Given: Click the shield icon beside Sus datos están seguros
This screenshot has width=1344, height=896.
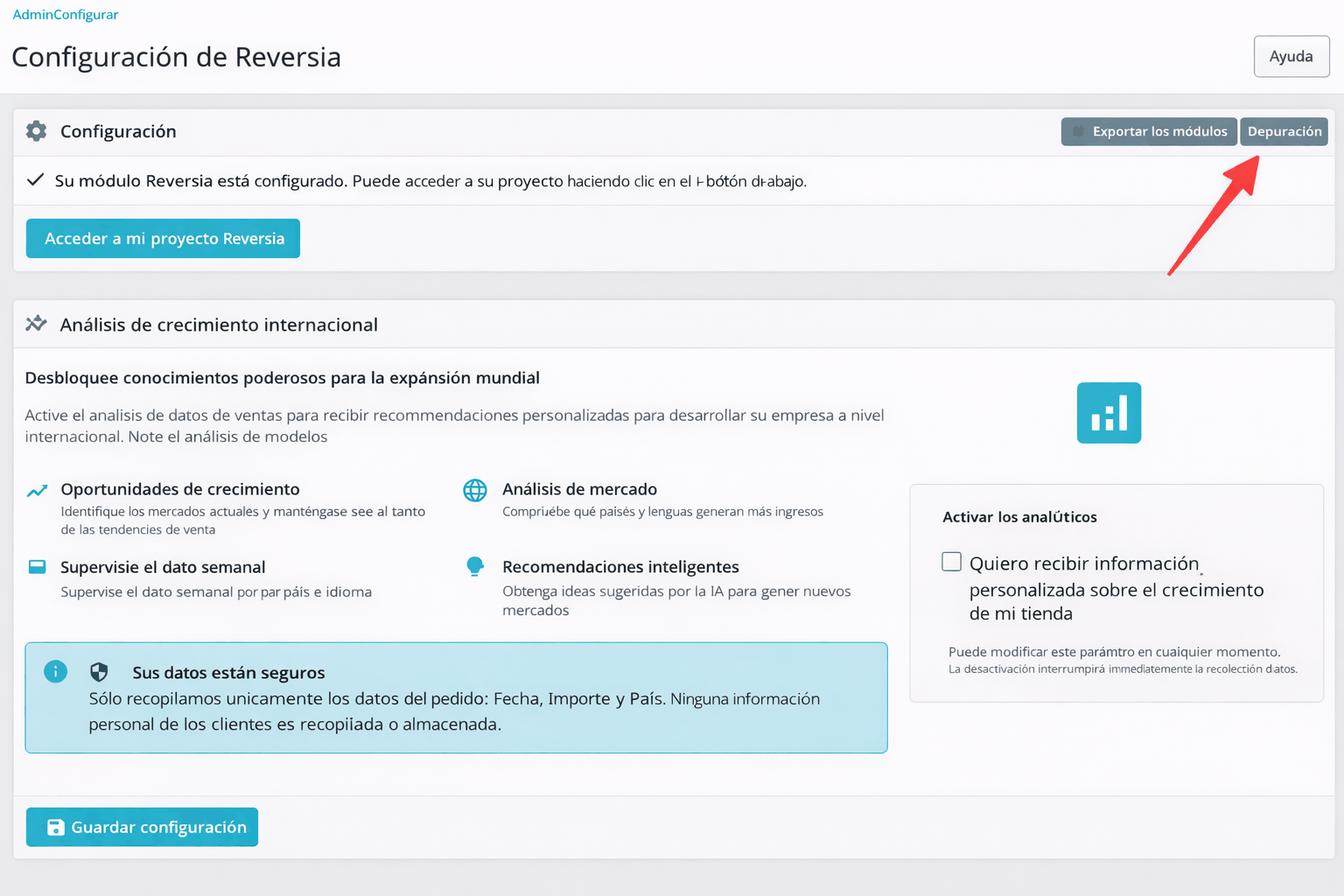Looking at the screenshot, I should click(99, 671).
